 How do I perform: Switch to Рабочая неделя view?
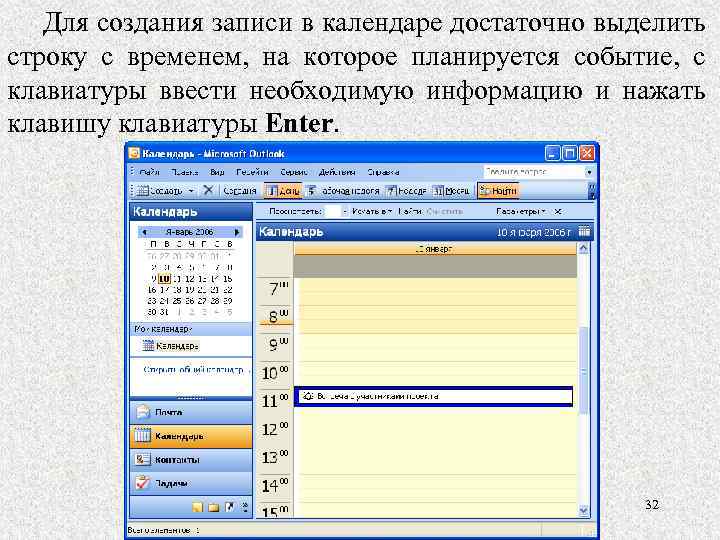click(x=343, y=191)
